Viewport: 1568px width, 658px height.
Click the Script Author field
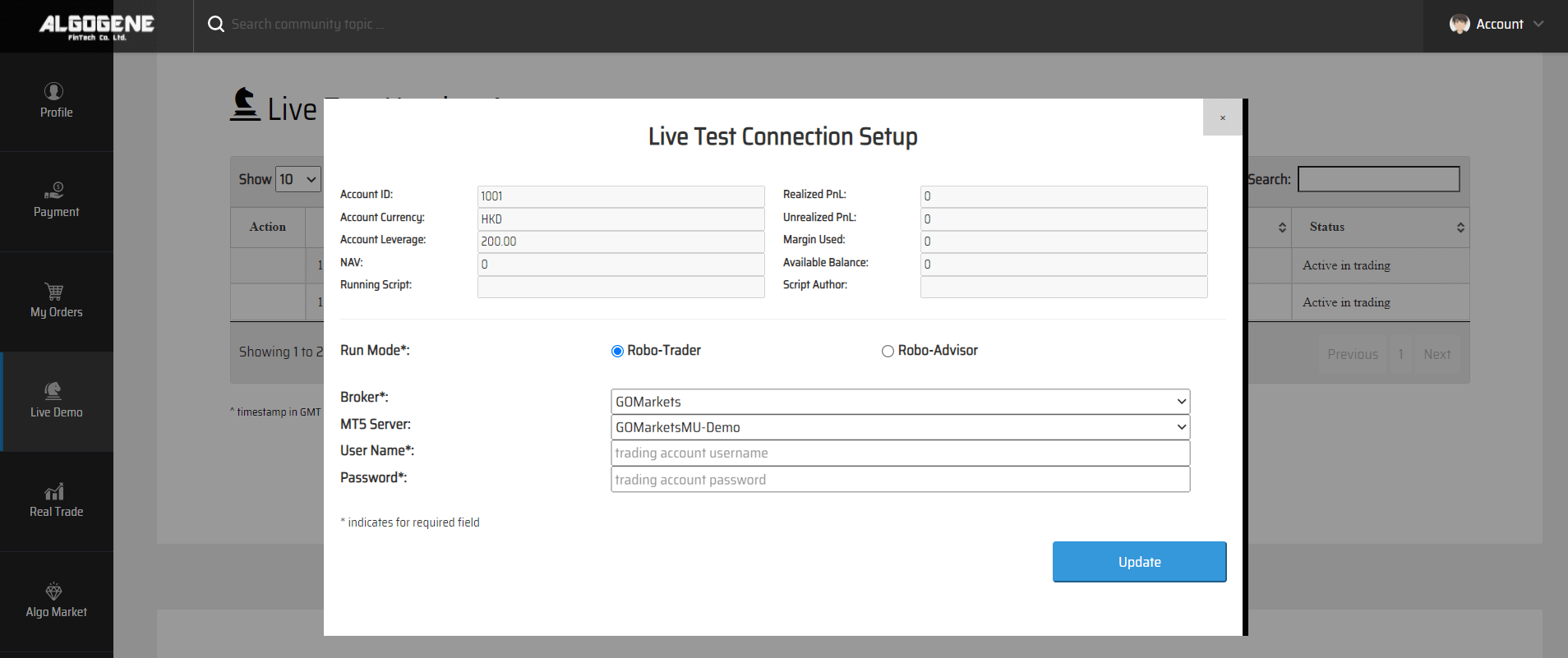pos(1064,287)
